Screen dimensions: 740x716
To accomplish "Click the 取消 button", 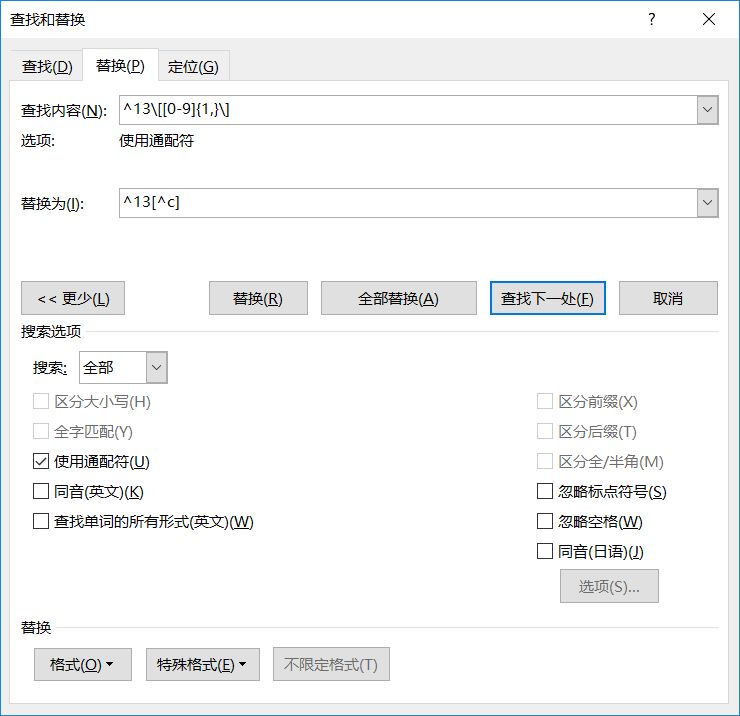I will click(x=668, y=298).
